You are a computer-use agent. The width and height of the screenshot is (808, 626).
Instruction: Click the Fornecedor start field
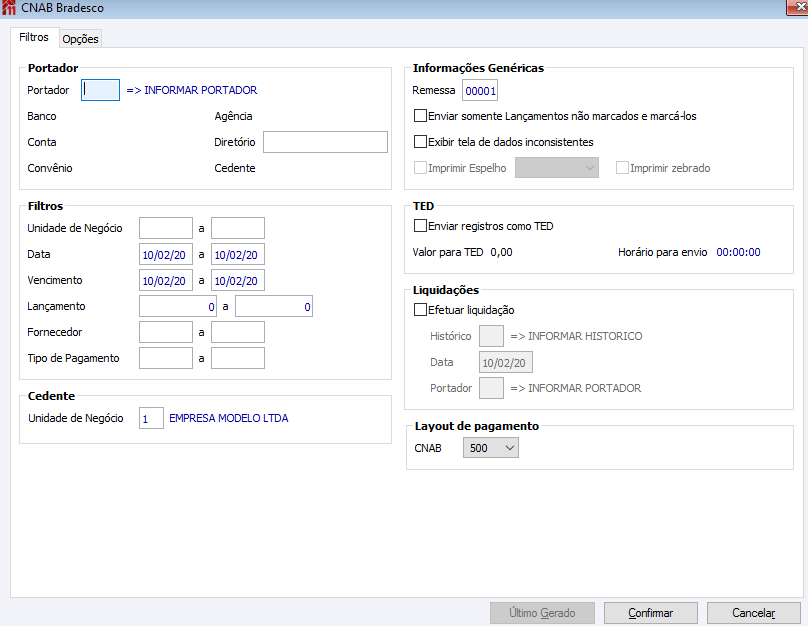pos(166,332)
